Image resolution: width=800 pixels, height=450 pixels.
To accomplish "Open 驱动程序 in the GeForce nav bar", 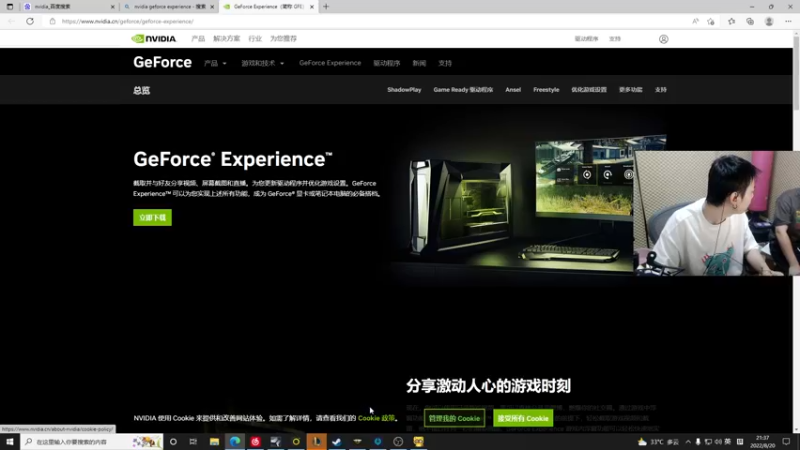I will coord(386,63).
